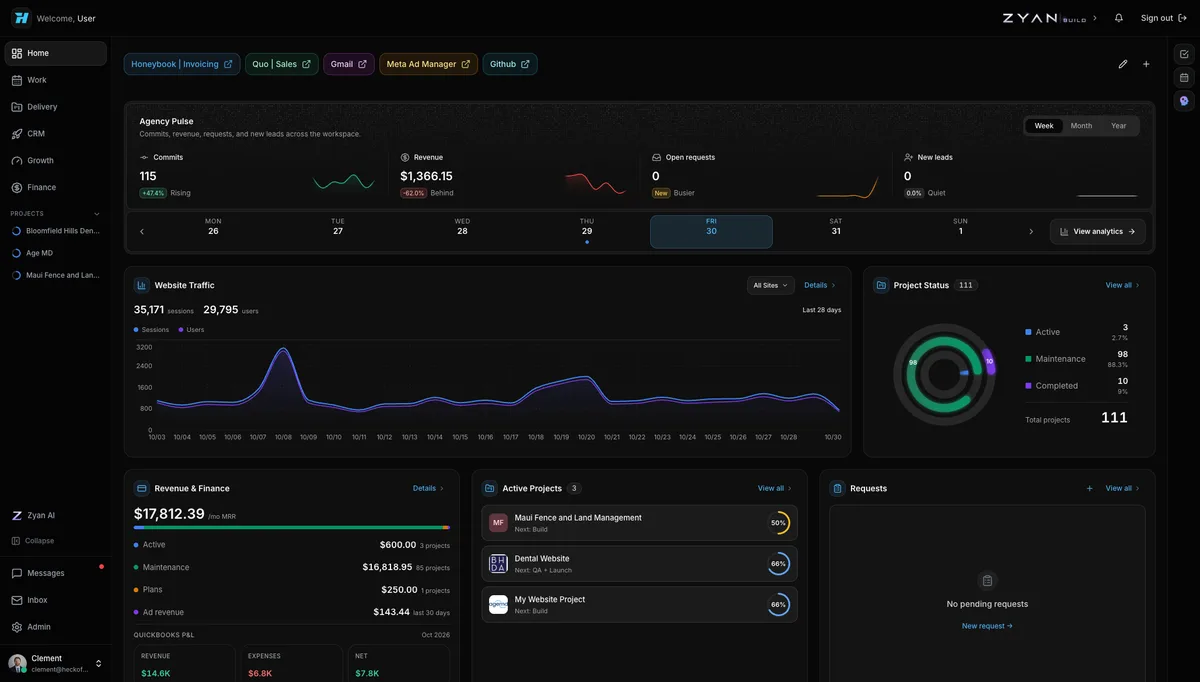
Task: Open the notifications bell
Action: click(1119, 18)
